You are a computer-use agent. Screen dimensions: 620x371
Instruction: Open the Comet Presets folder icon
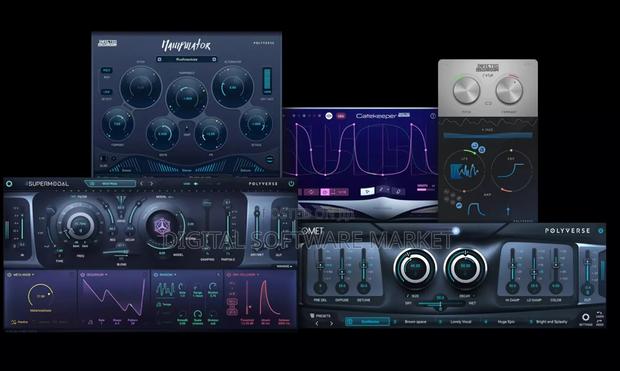click(312, 316)
